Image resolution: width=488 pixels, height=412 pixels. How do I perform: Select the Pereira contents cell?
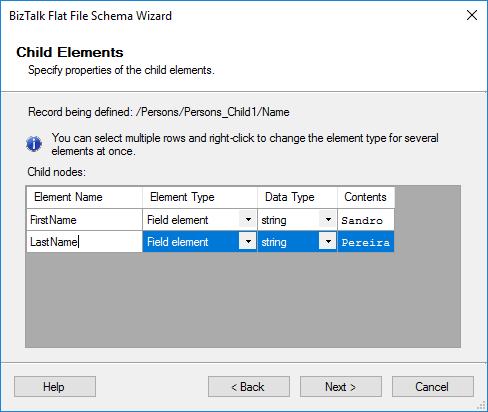pyautogui.click(x=366, y=242)
